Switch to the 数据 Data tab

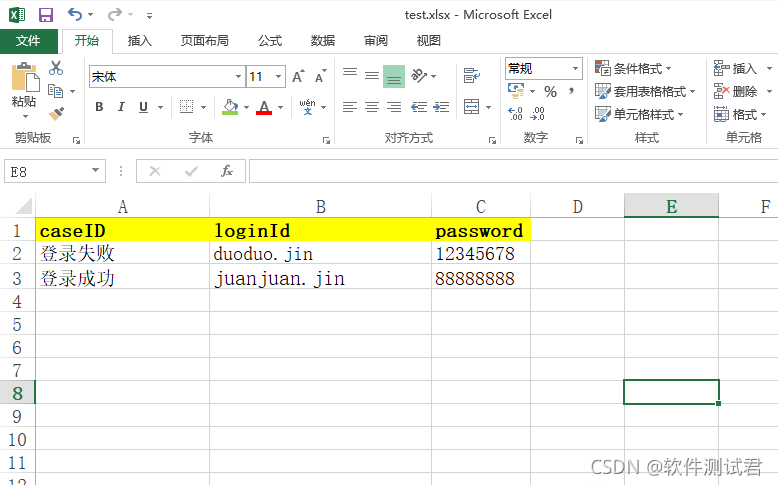tap(323, 41)
